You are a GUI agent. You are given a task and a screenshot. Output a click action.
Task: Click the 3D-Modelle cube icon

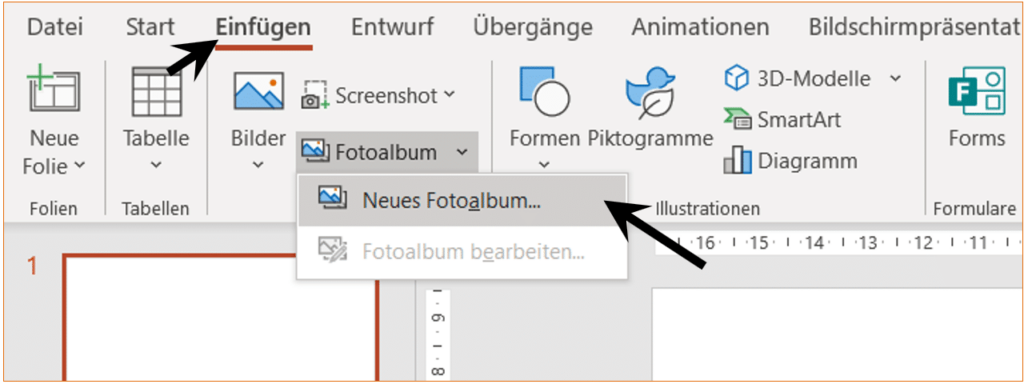(x=736, y=79)
